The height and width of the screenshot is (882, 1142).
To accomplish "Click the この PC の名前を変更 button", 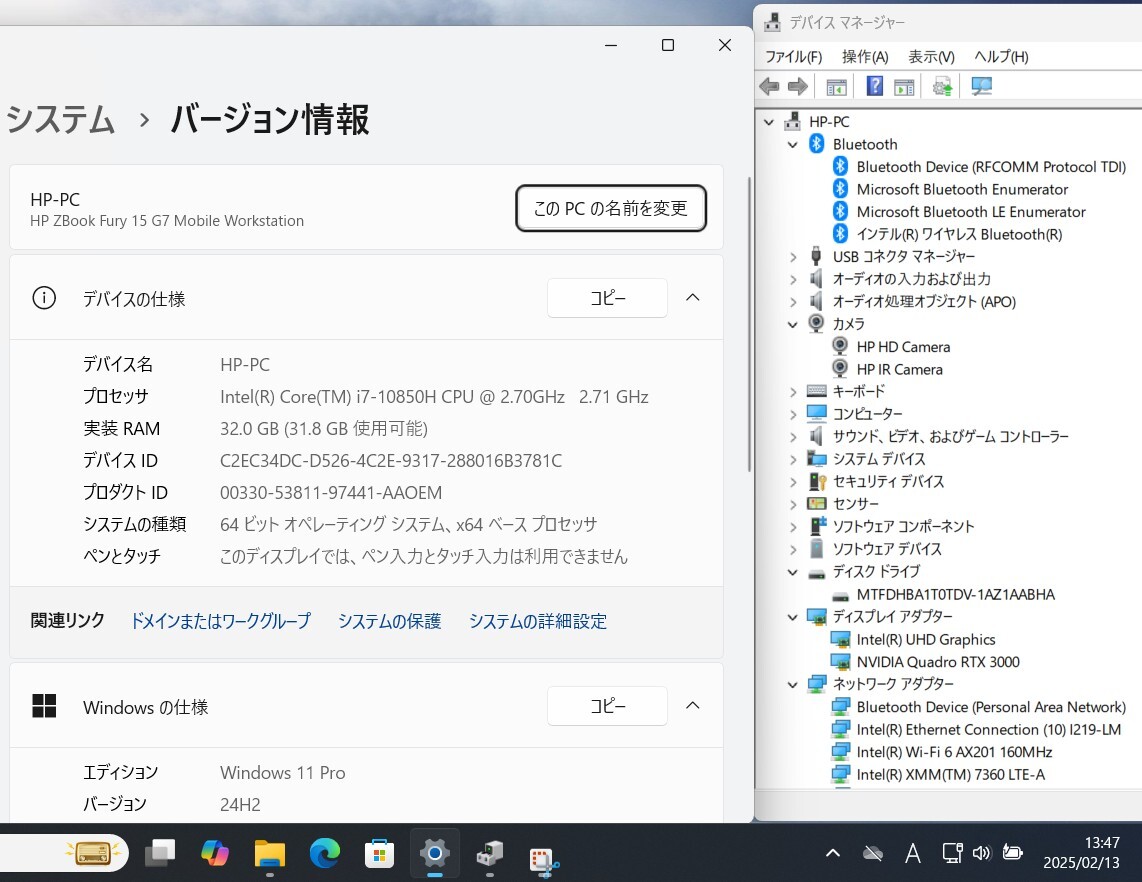I will (611, 209).
